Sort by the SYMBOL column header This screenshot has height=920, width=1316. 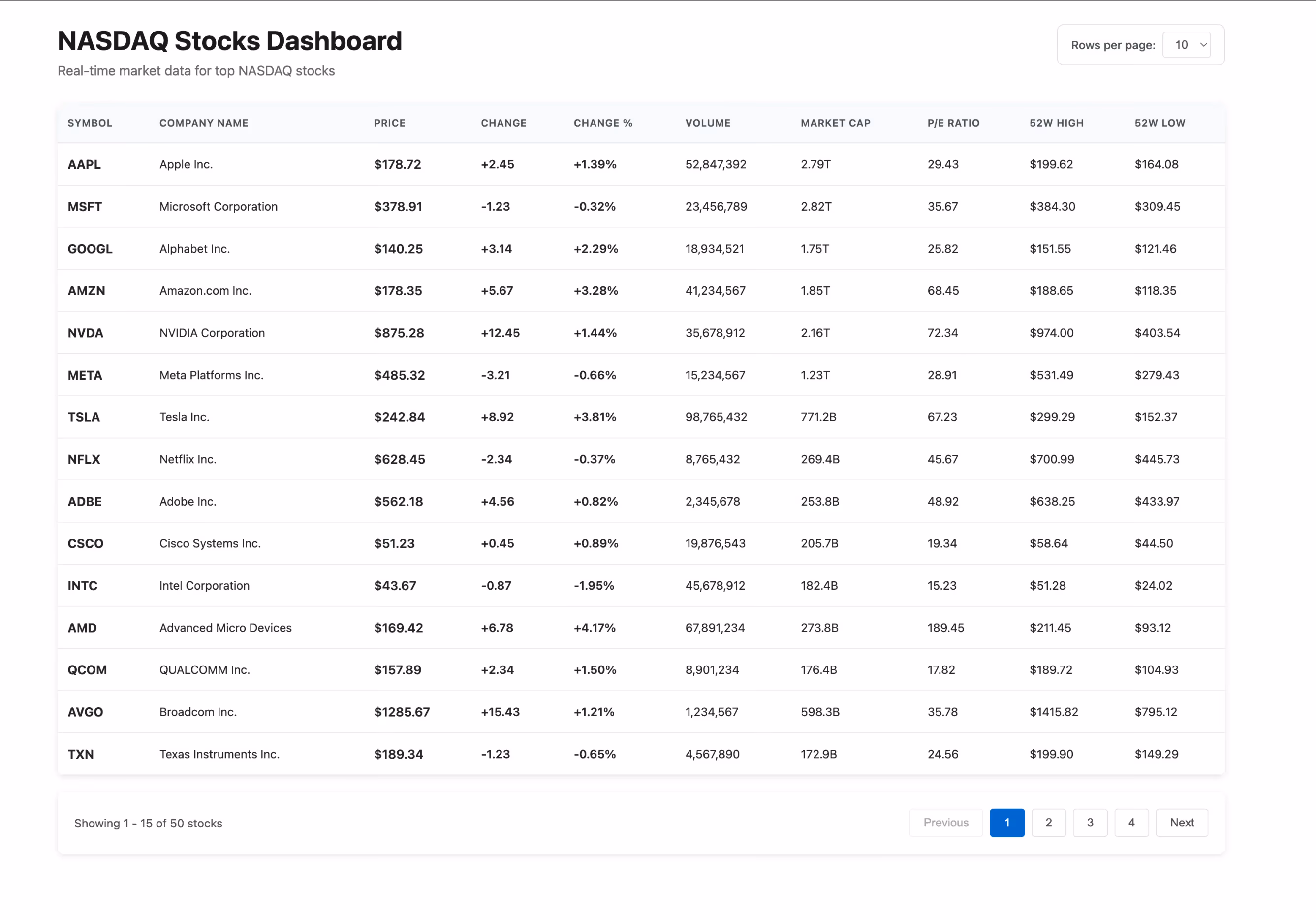coord(90,123)
